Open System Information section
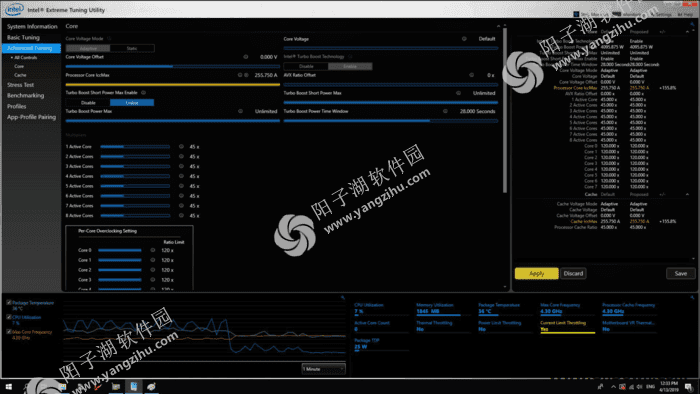 (x=32, y=26)
